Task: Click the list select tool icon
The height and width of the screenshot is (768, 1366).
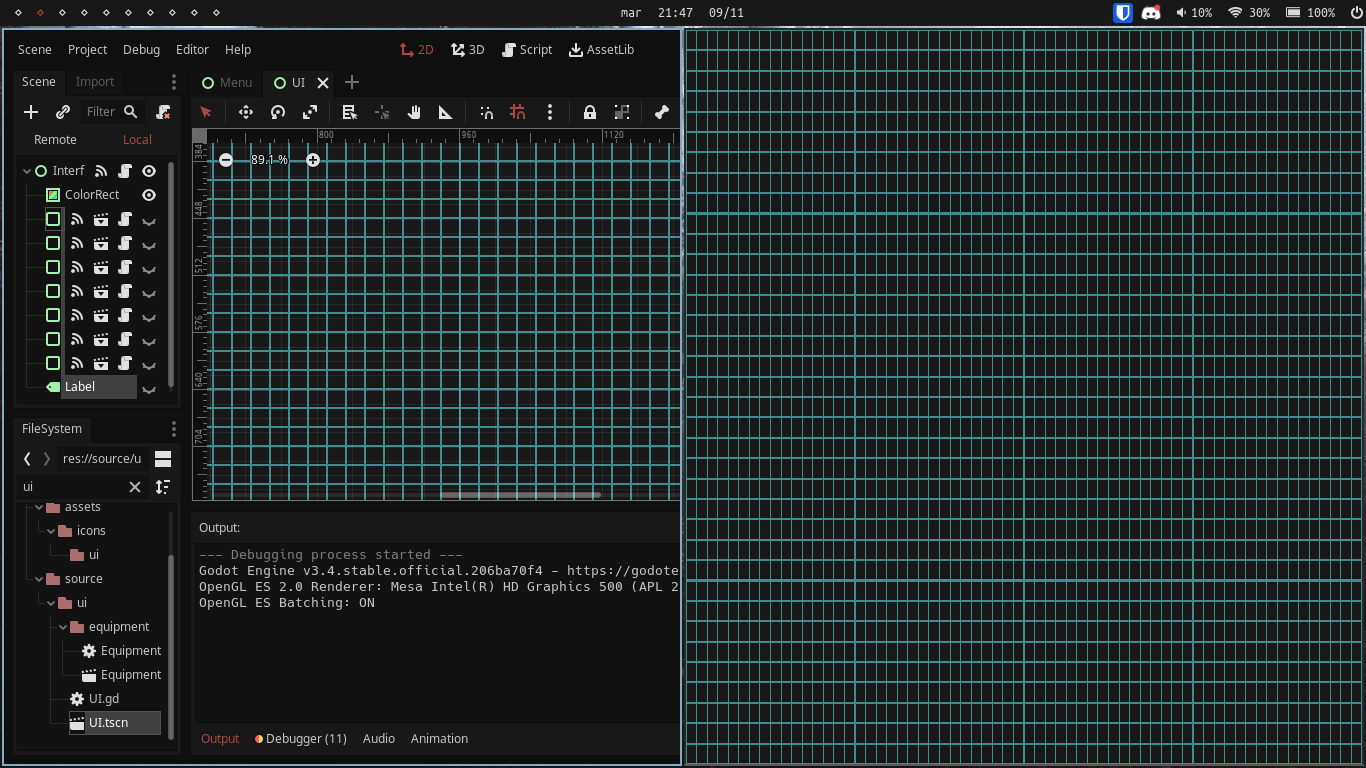Action: tap(350, 112)
